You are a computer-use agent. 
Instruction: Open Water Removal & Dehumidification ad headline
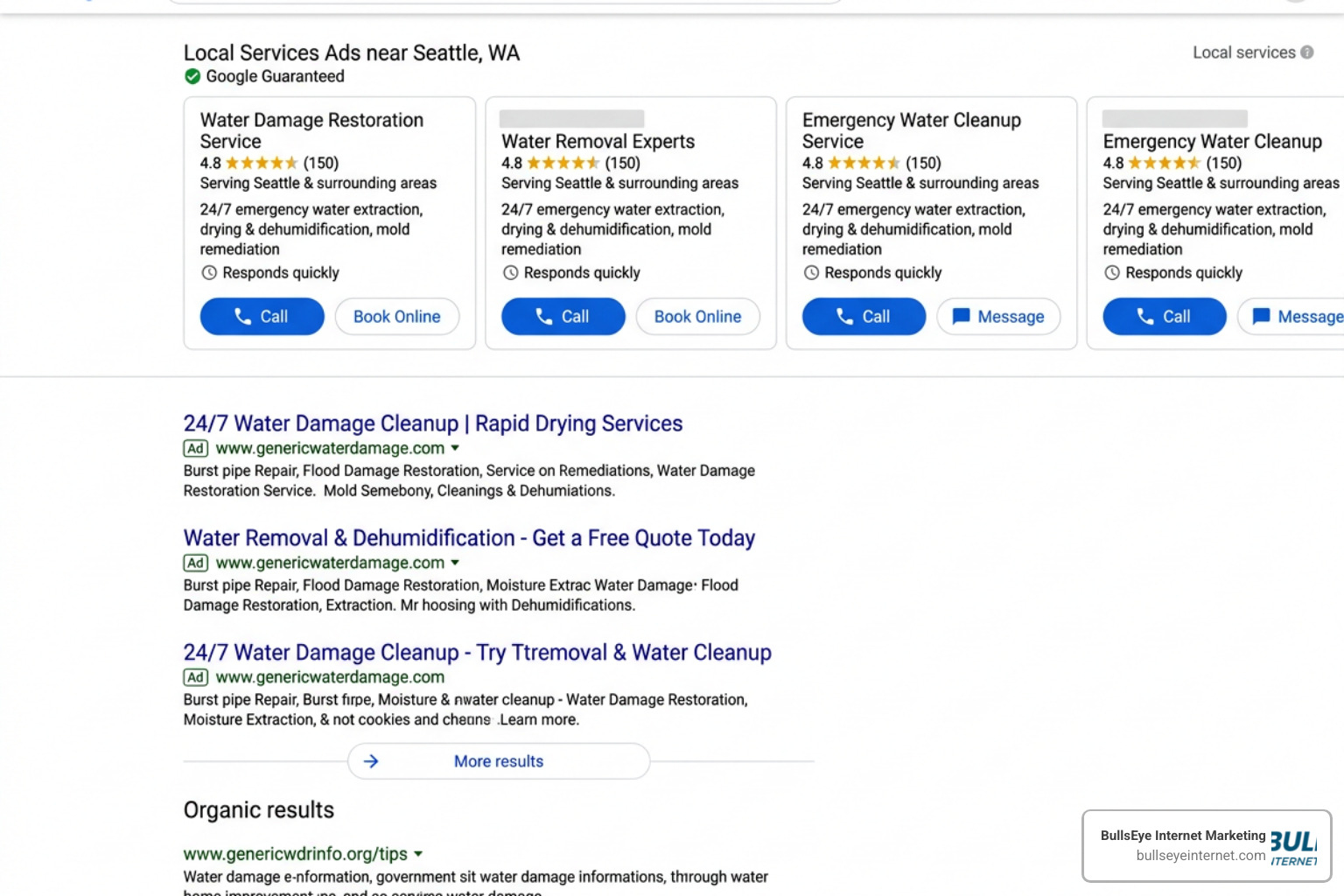coord(469,538)
